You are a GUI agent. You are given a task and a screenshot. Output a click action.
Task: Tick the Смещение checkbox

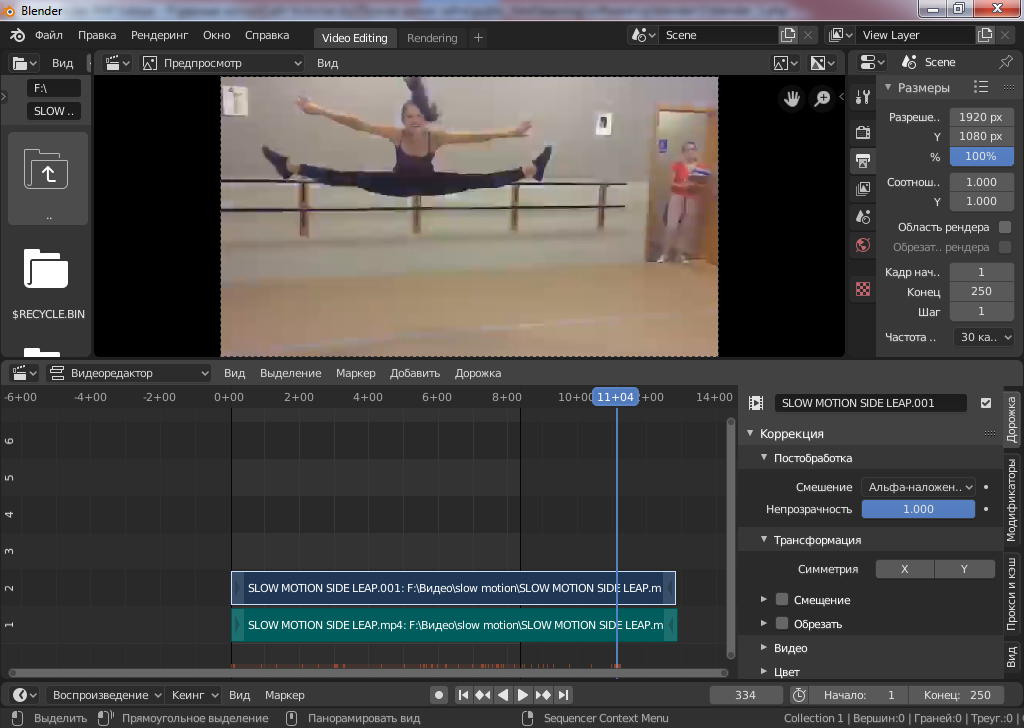(x=782, y=600)
